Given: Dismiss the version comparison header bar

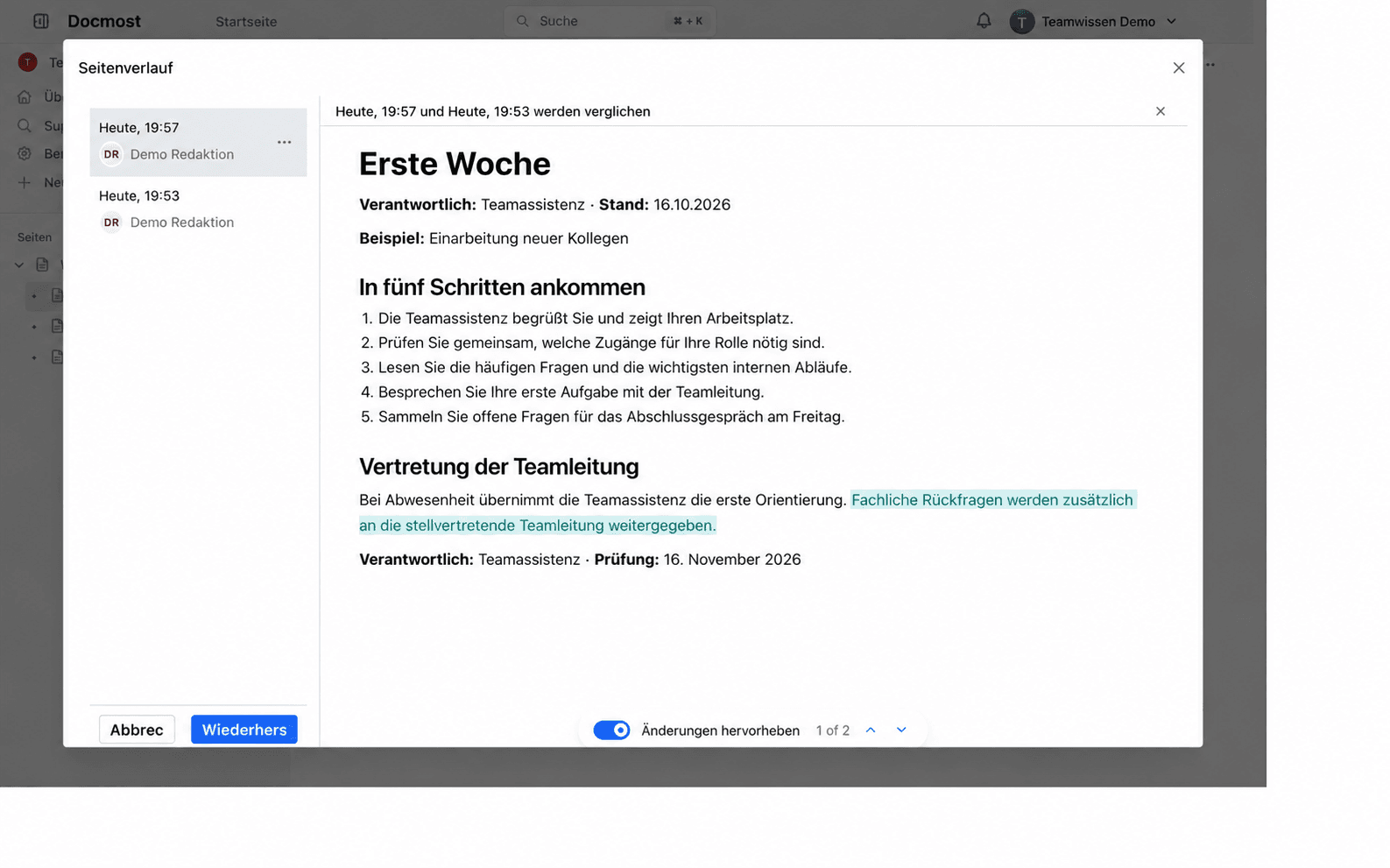Looking at the screenshot, I should 1160,111.
